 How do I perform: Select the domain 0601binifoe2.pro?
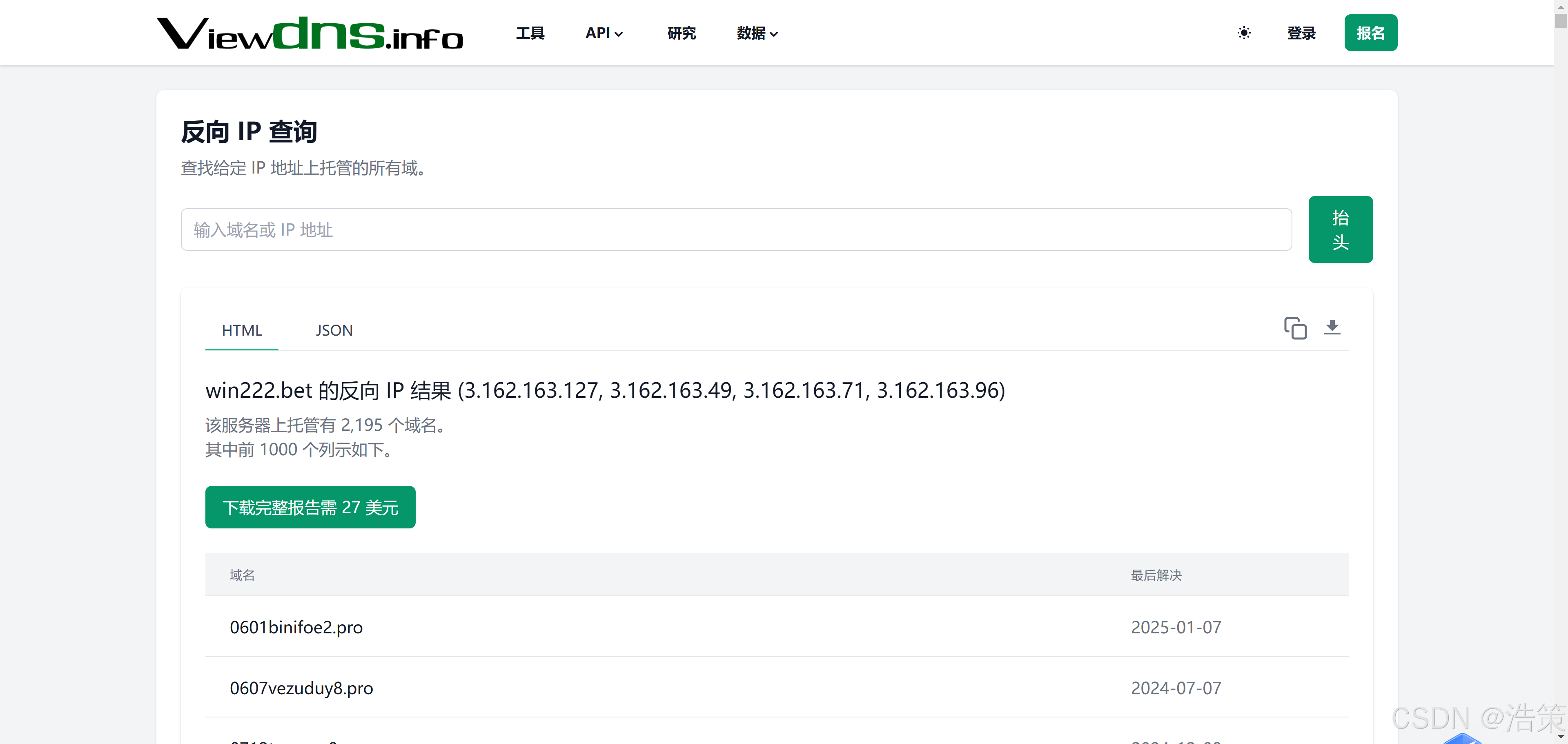point(296,627)
